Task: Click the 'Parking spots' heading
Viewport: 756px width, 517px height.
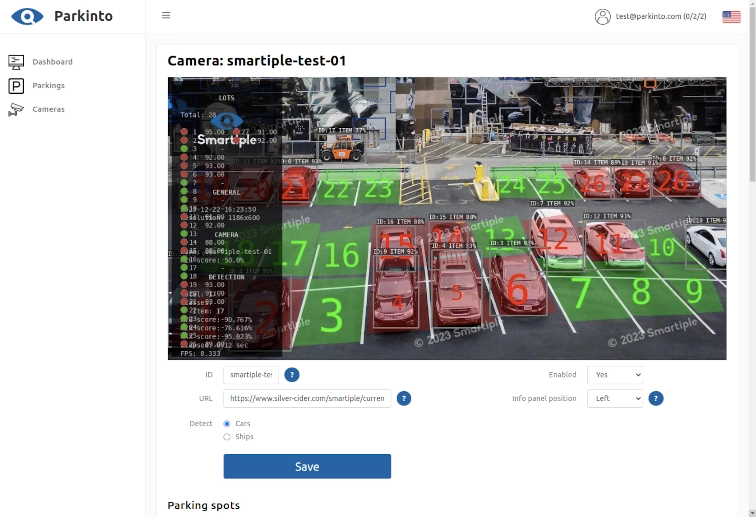Action: (203, 505)
